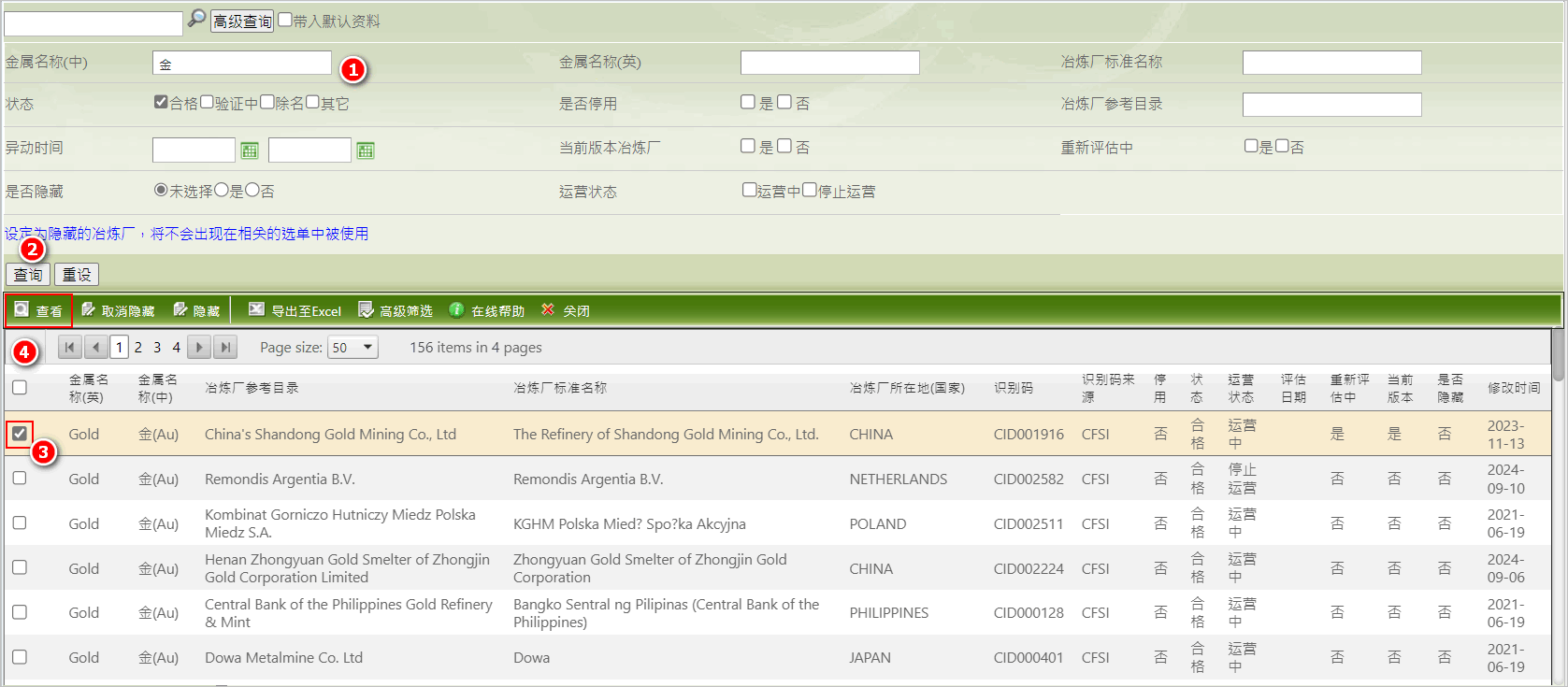Click the 取消隐藏 unhide toolbar button
Viewport: 1568px width, 687px height.
click(118, 310)
